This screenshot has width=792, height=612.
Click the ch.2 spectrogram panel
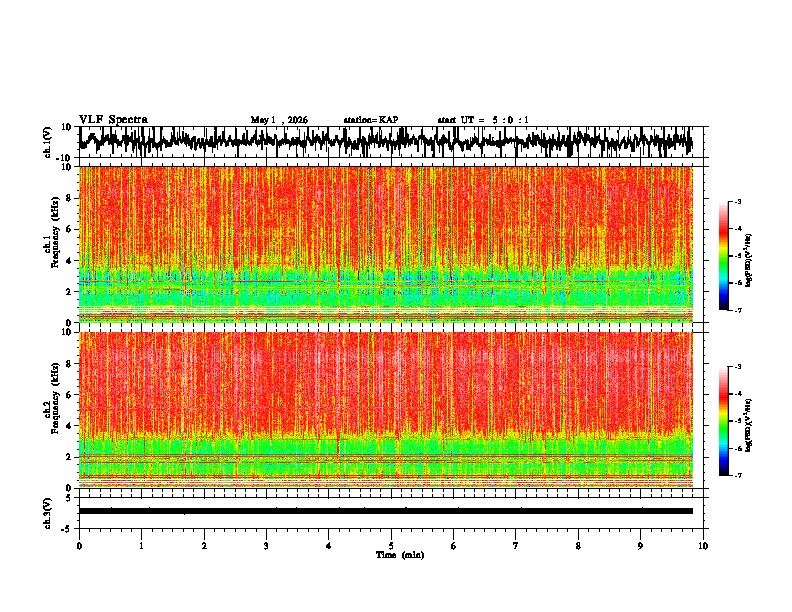(x=385, y=410)
